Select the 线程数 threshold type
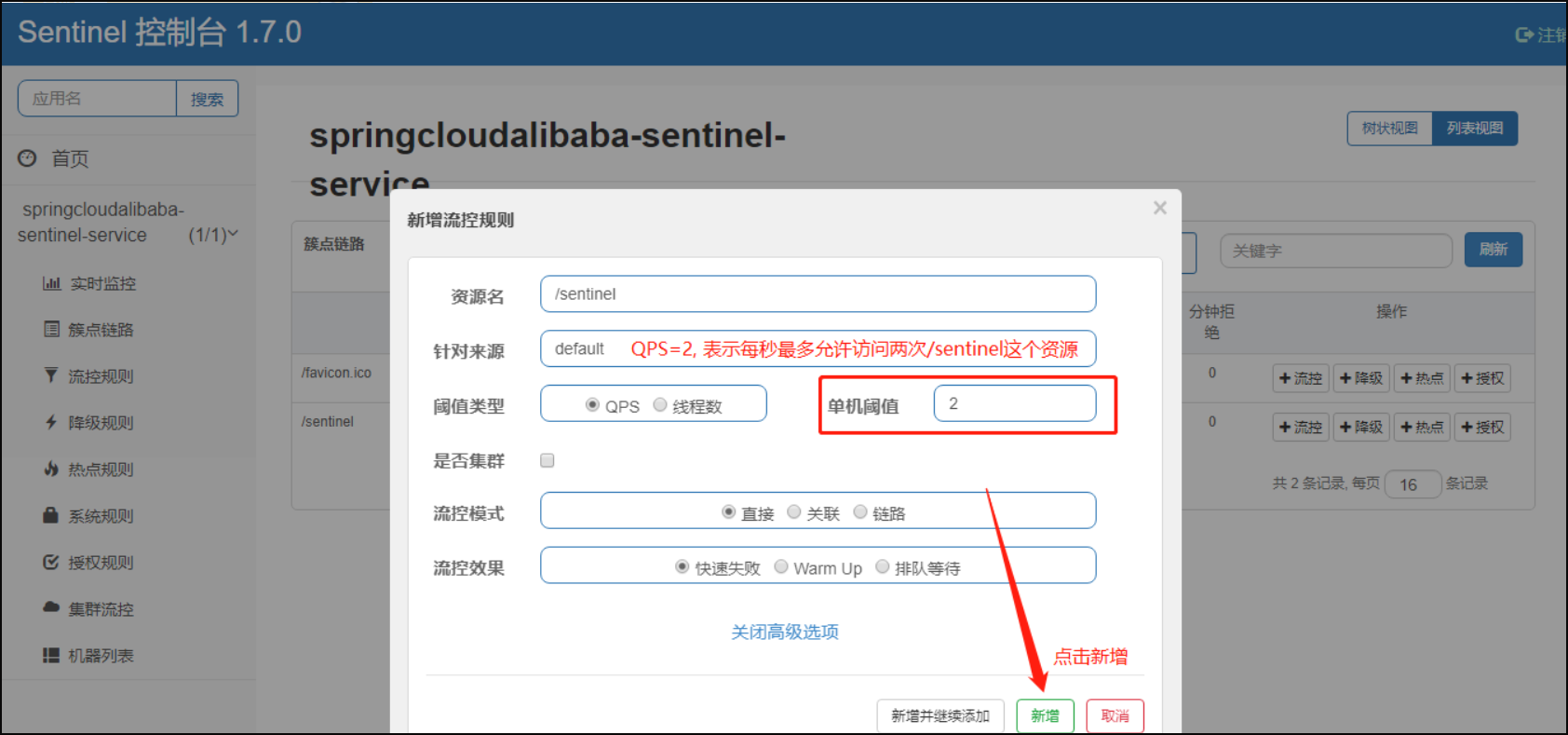Image resolution: width=1568 pixels, height=735 pixels. [x=660, y=404]
